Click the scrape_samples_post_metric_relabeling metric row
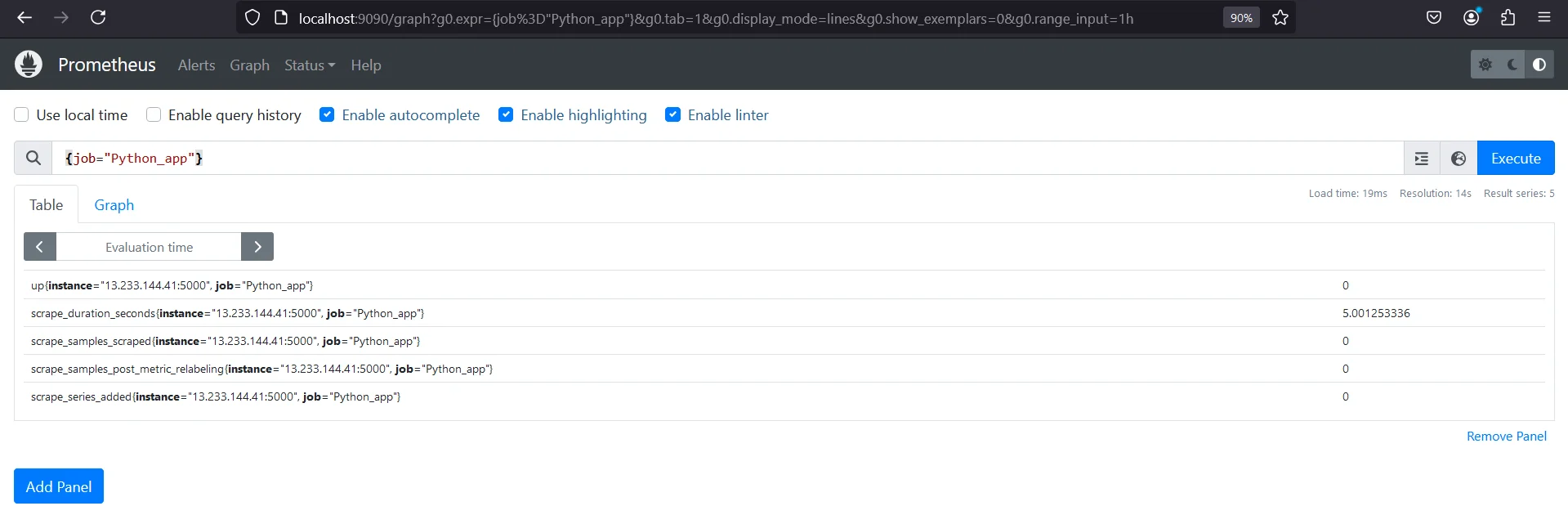1568x515 pixels. 784,369
